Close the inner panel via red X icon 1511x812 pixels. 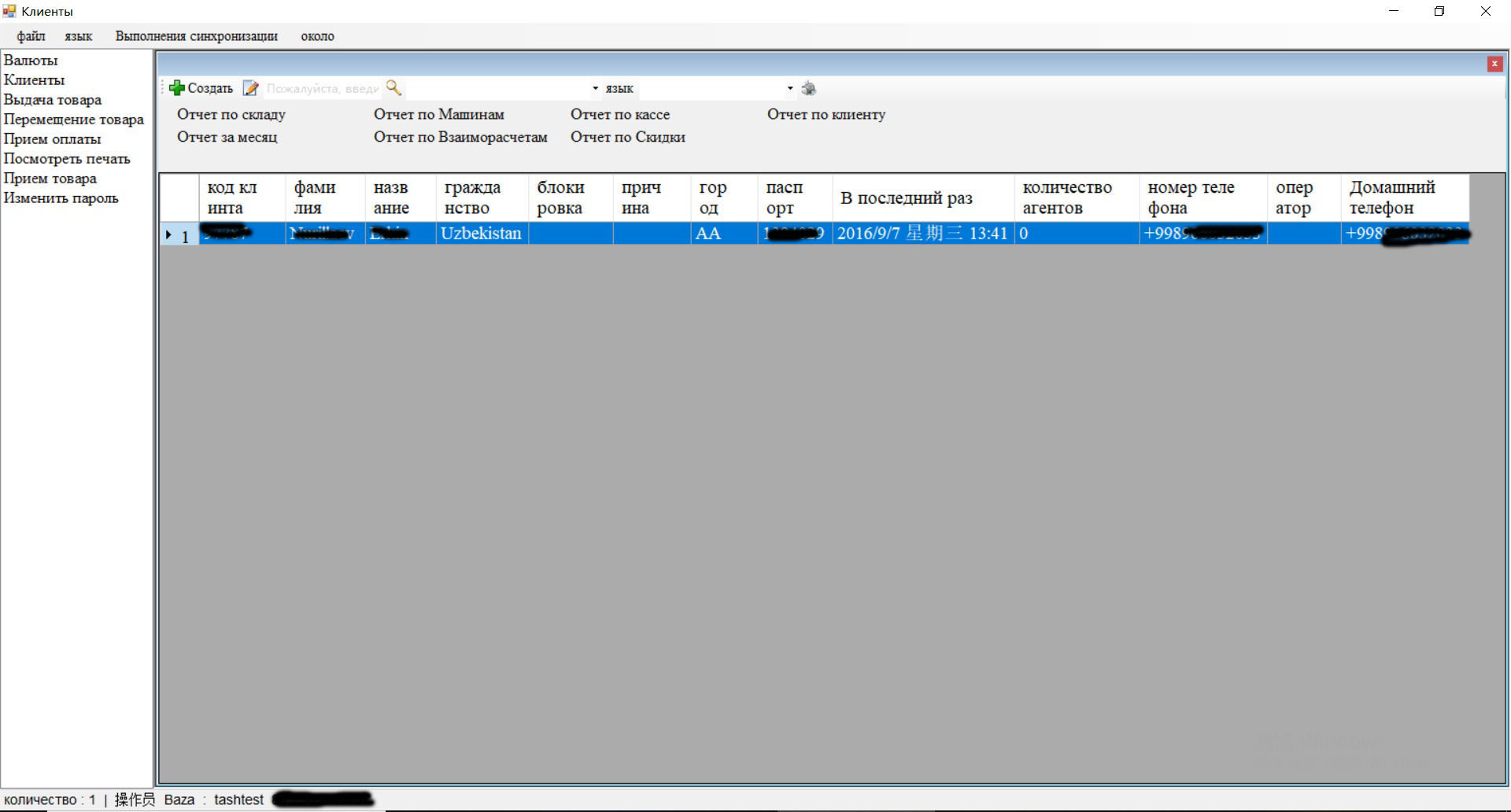click(x=1494, y=64)
